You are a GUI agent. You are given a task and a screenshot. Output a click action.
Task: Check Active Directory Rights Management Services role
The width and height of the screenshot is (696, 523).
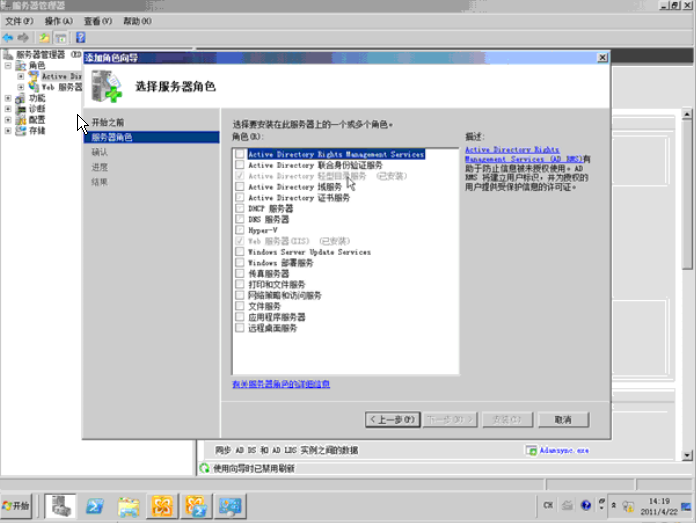pyautogui.click(x=240, y=154)
